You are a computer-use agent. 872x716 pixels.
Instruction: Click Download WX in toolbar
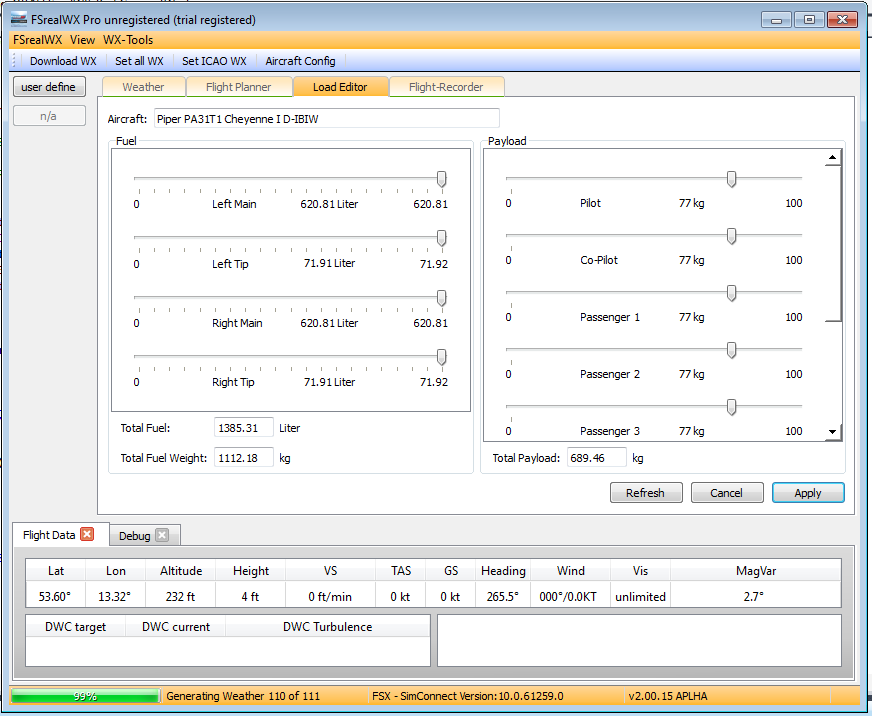[63, 61]
